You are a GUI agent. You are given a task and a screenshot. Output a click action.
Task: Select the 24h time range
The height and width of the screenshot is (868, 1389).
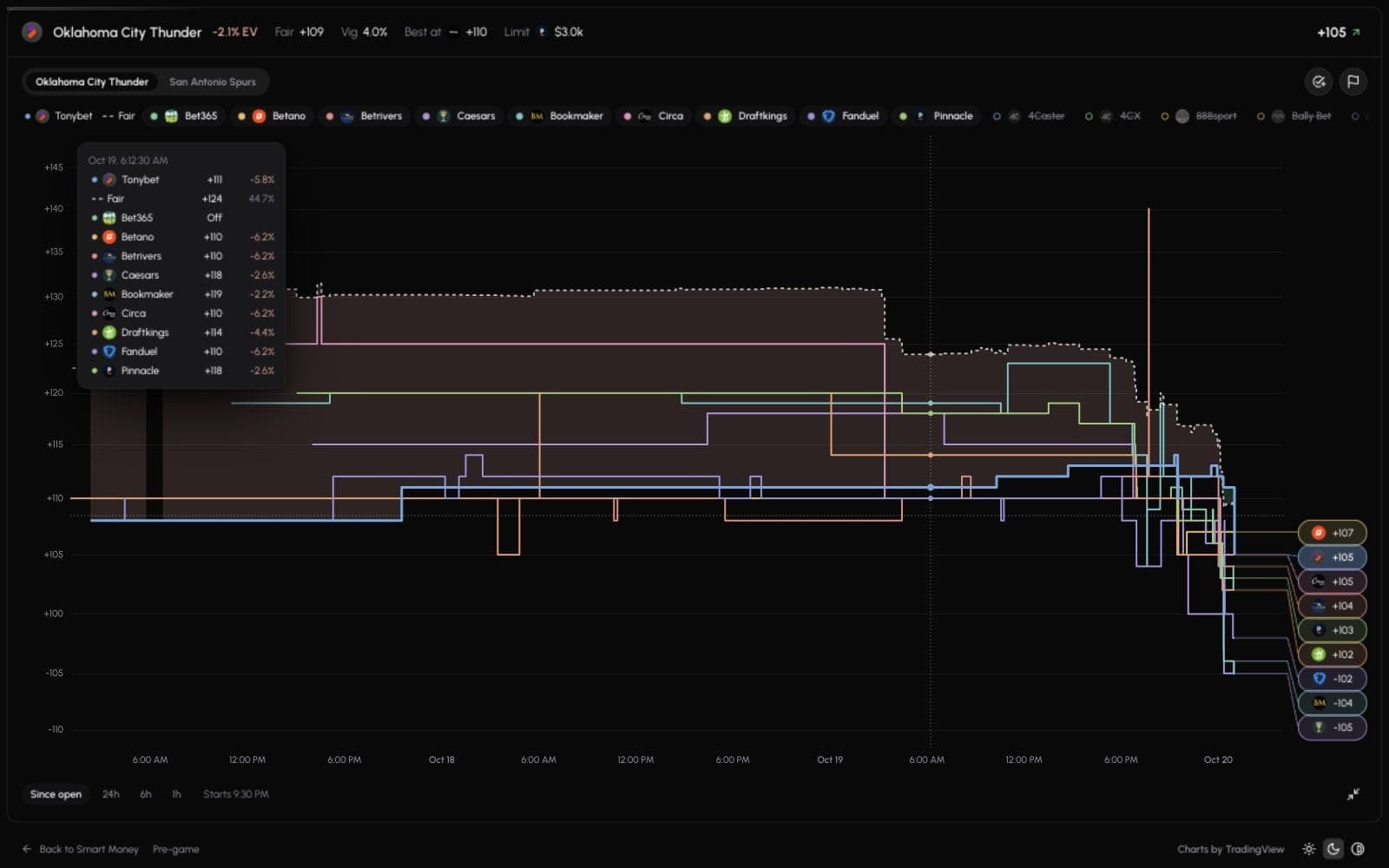(111, 794)
